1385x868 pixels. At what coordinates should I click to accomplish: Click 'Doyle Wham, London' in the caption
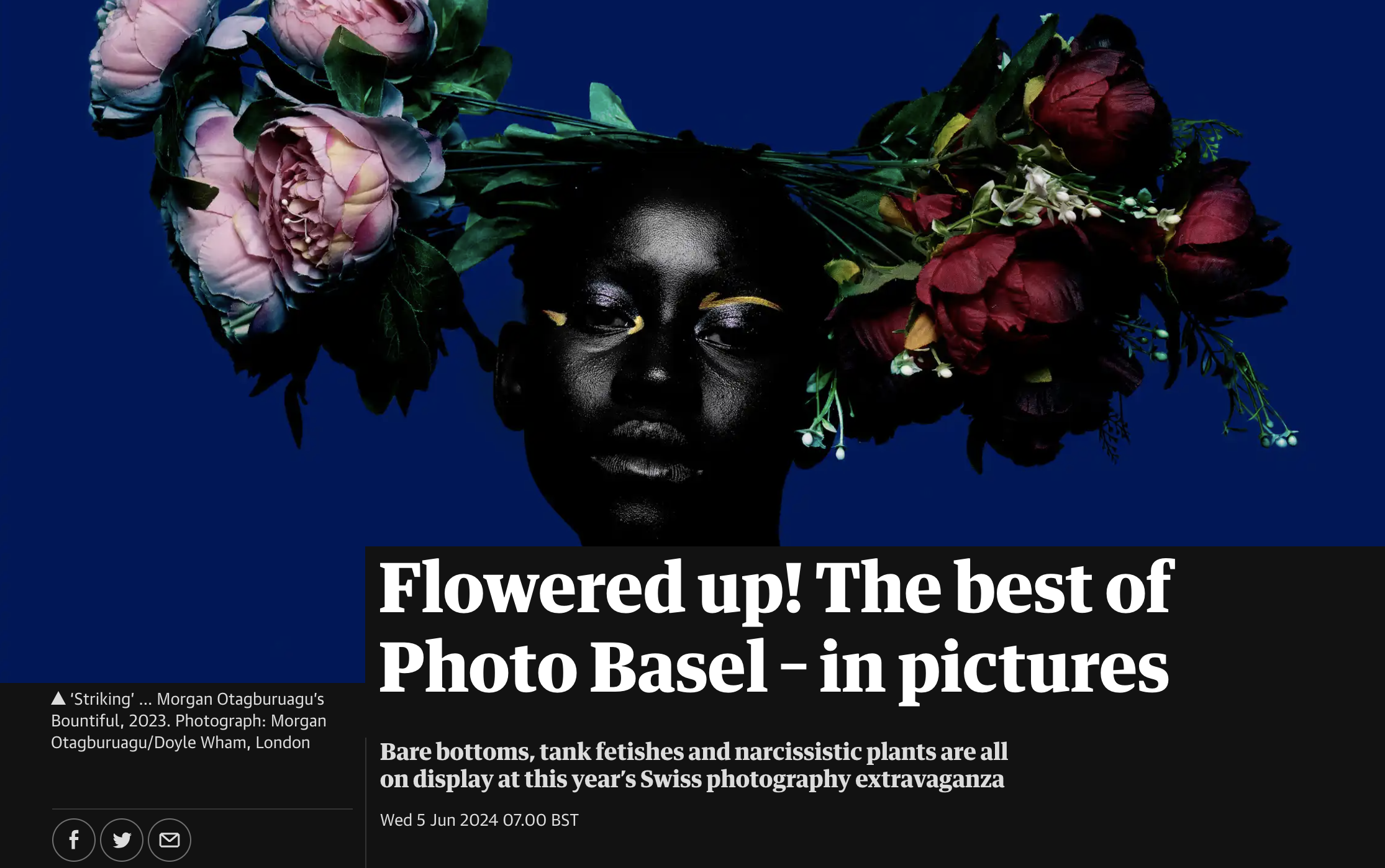point(232,743)
